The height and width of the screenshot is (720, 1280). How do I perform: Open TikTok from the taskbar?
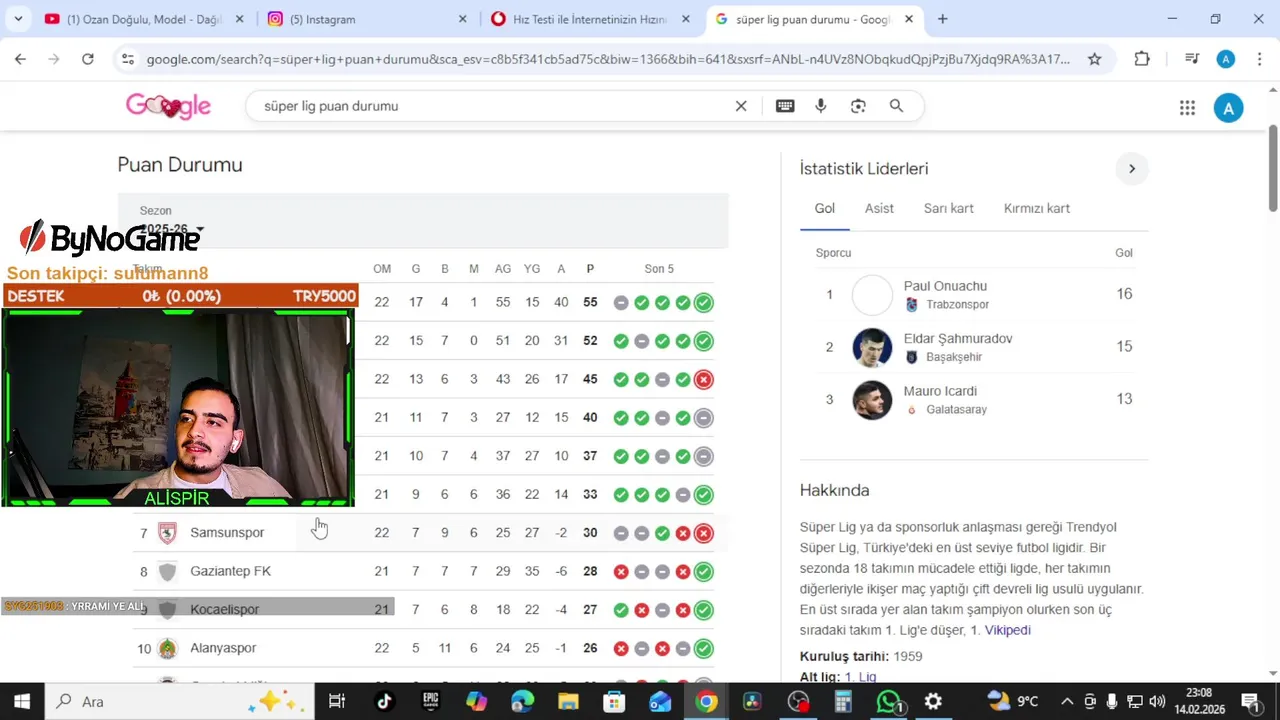[x=385, y=701]
